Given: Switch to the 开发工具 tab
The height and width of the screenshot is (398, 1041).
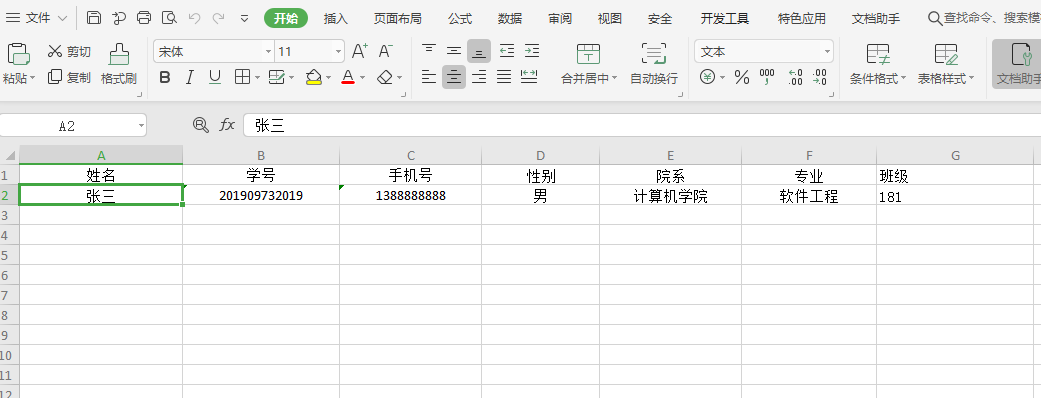Looking at the screenshot, I should 724,19.
